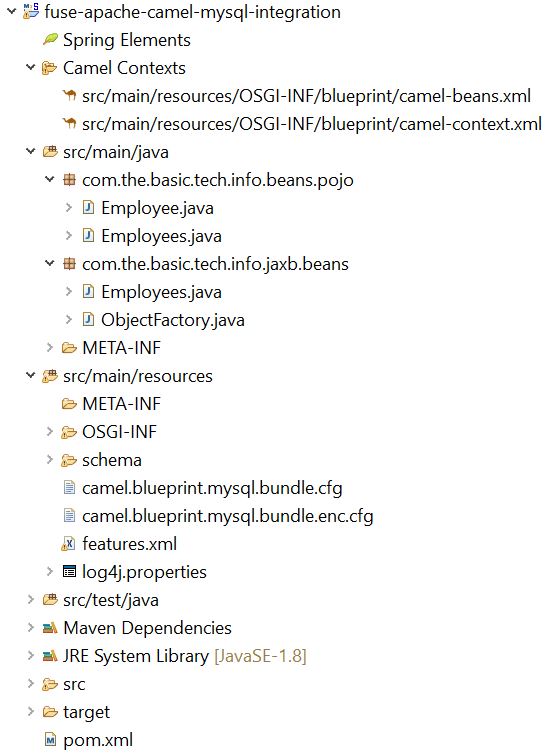Expand the JRE System Library node

click(31, 656)
